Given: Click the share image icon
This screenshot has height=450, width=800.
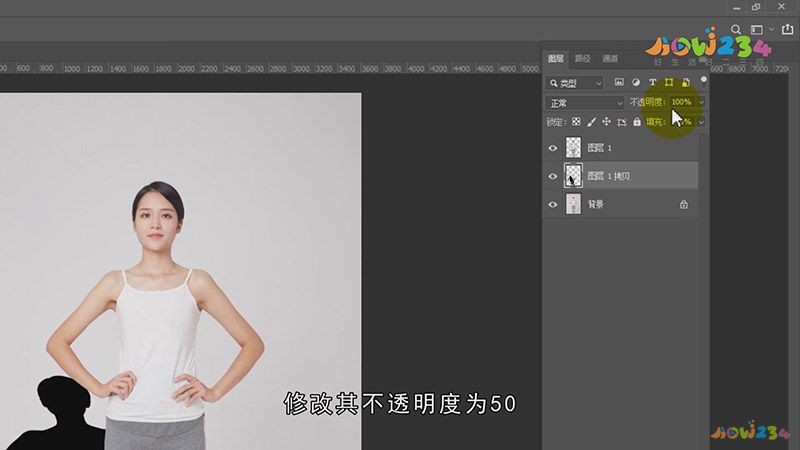Looking at the screenshot, I should pos(788,29).
